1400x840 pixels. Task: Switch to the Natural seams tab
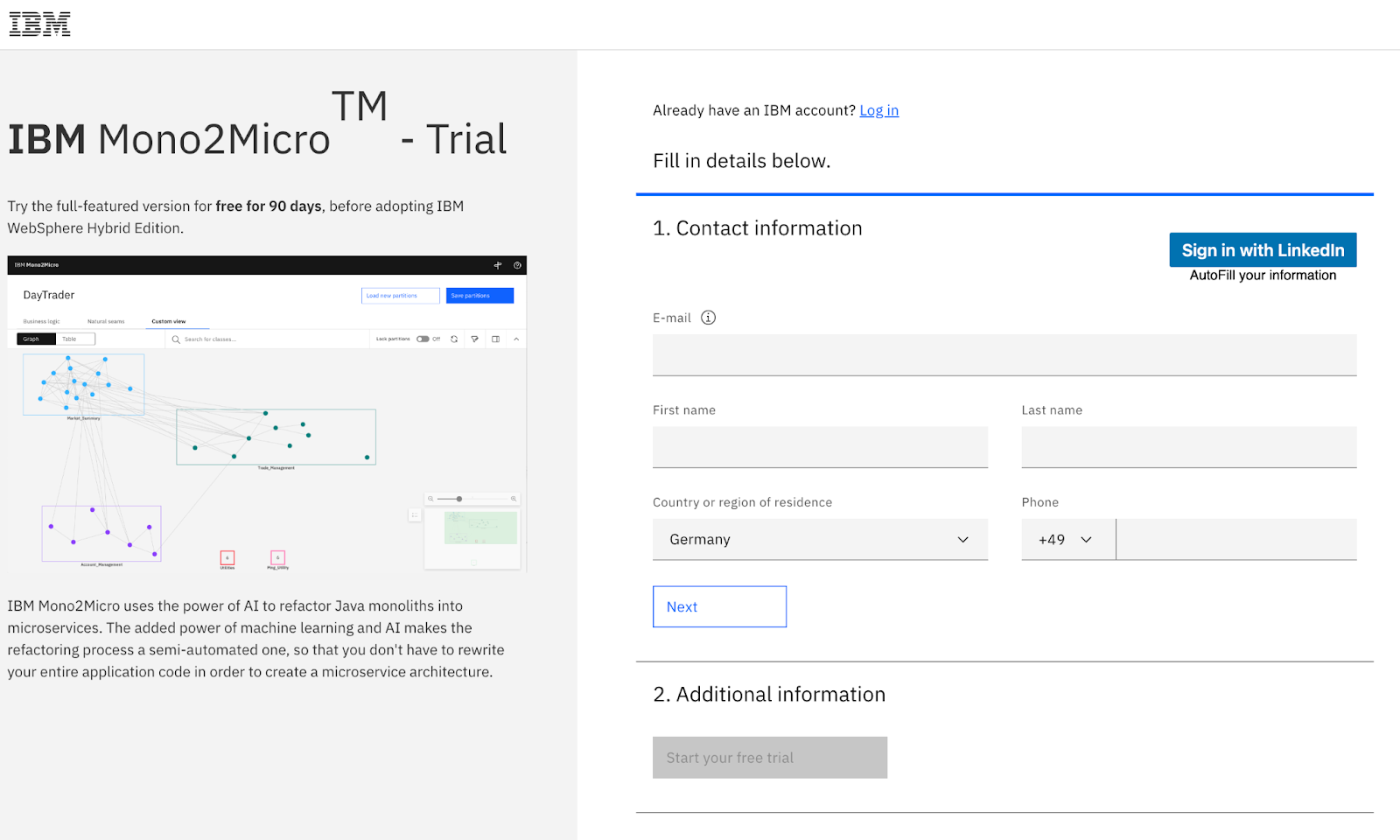pyautogui.click(x=106, y=321)
